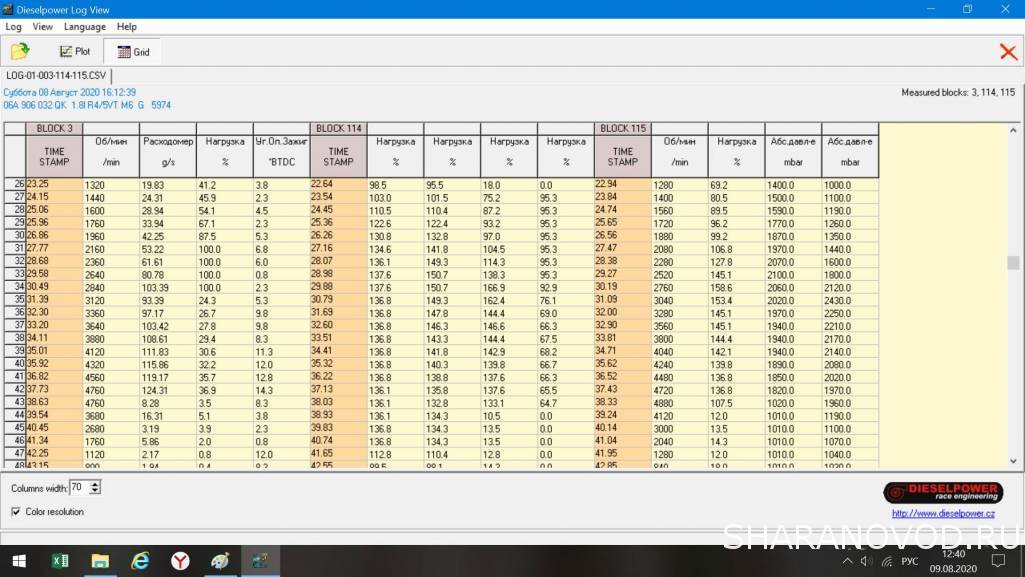Select the LOG-01-003-114-115.CSV tab
The width and height of the screenshot is (1025, 577).
pos(56,75)
